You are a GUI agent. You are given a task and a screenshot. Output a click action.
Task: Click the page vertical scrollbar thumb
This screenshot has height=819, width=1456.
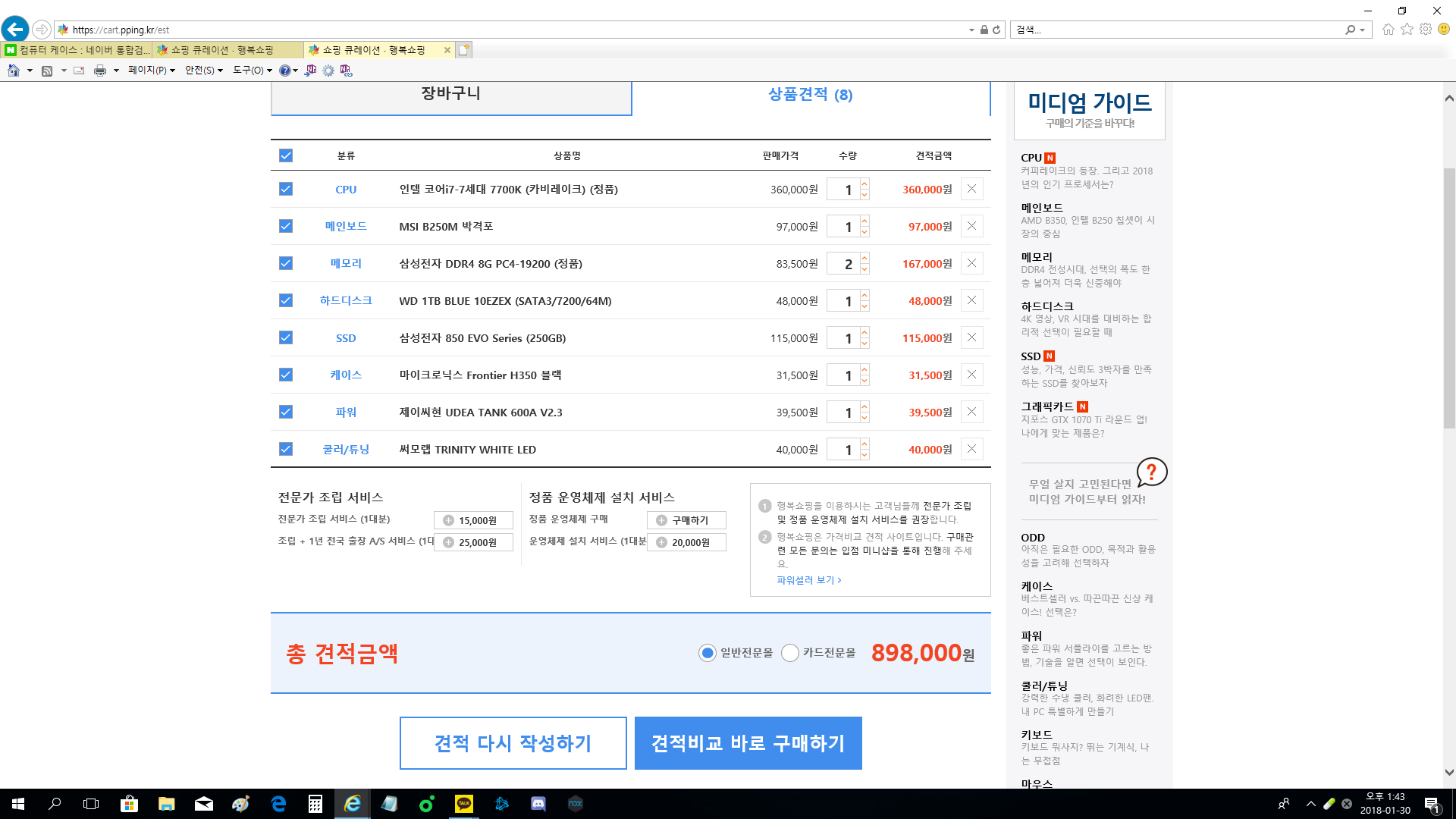(x=1449, y=298)
